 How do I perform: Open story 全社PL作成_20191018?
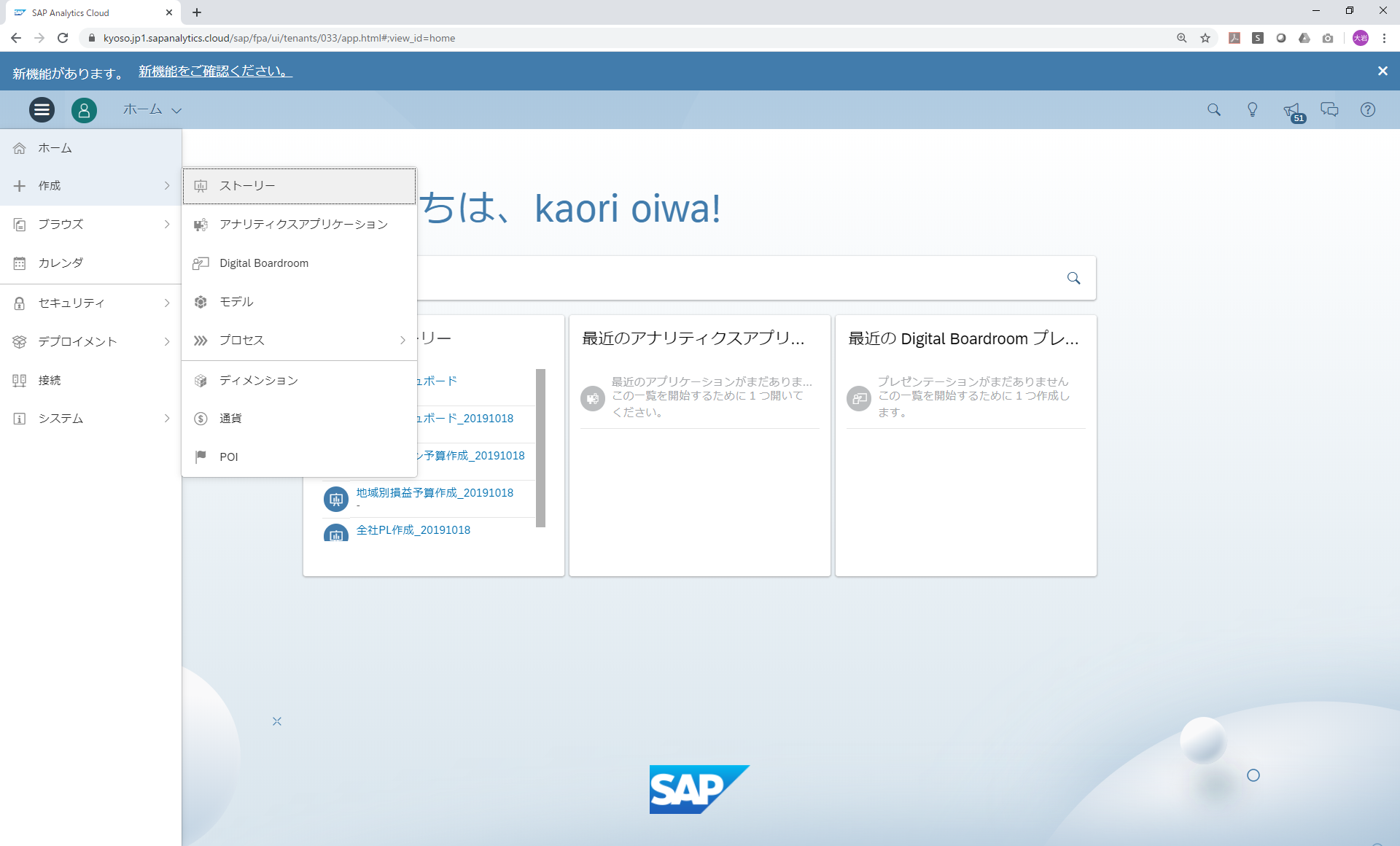coord(413,530)
